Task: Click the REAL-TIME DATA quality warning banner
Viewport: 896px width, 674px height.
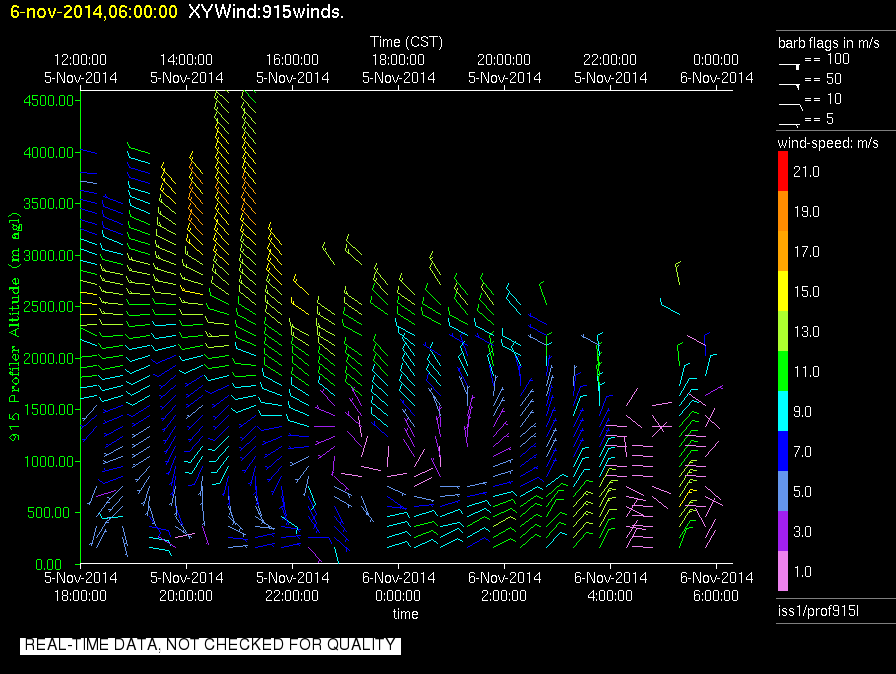Action: [x=210, y=645]
